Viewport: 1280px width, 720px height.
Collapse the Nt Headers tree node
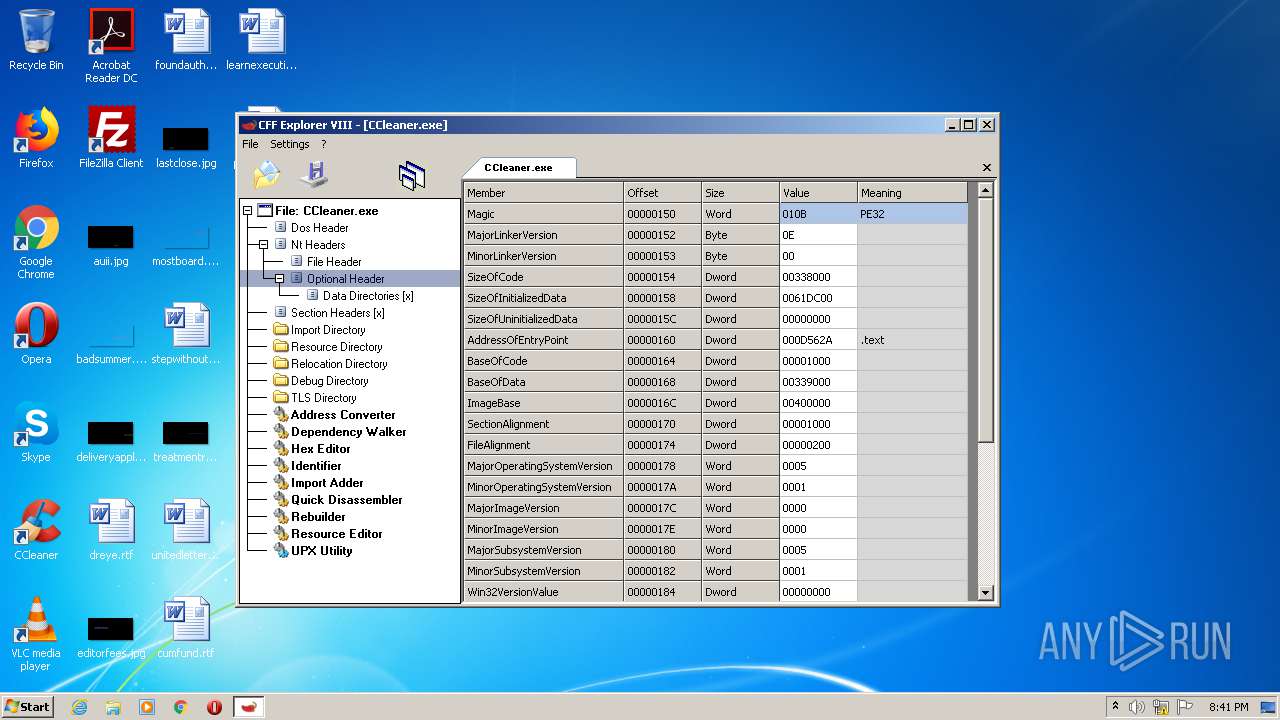coord(263,245)
